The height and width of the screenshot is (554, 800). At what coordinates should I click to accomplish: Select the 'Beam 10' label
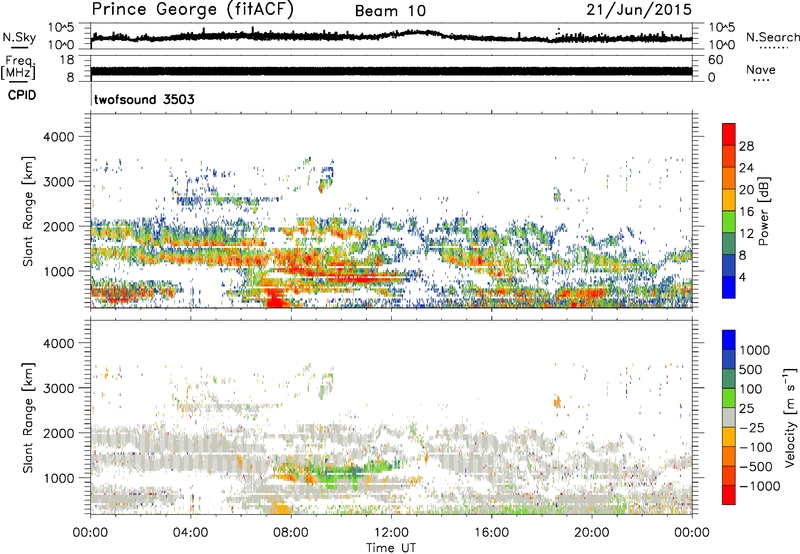(x=390, y=11)
